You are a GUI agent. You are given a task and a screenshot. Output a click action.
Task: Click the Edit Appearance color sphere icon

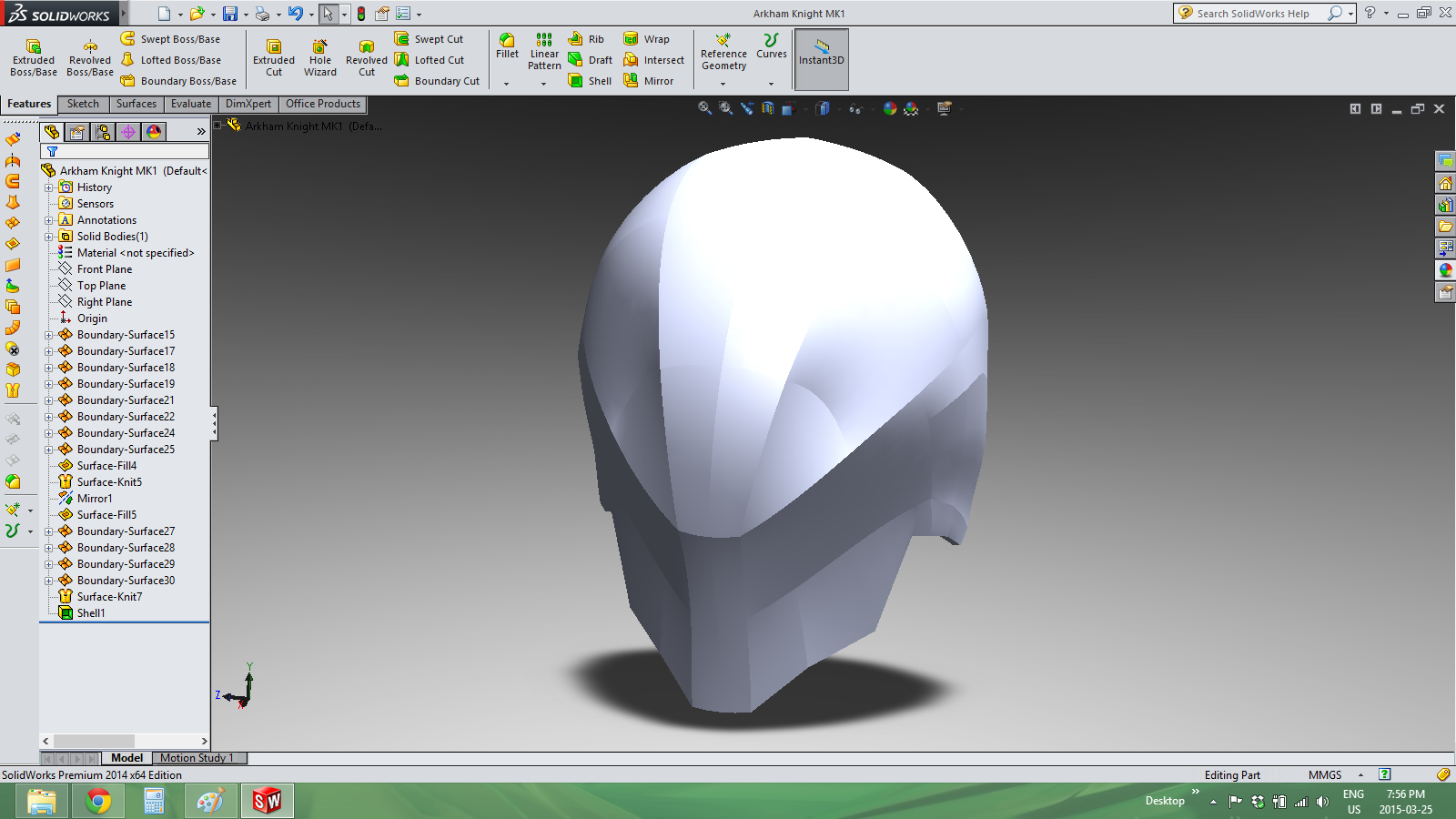click(x=889, y=108)
